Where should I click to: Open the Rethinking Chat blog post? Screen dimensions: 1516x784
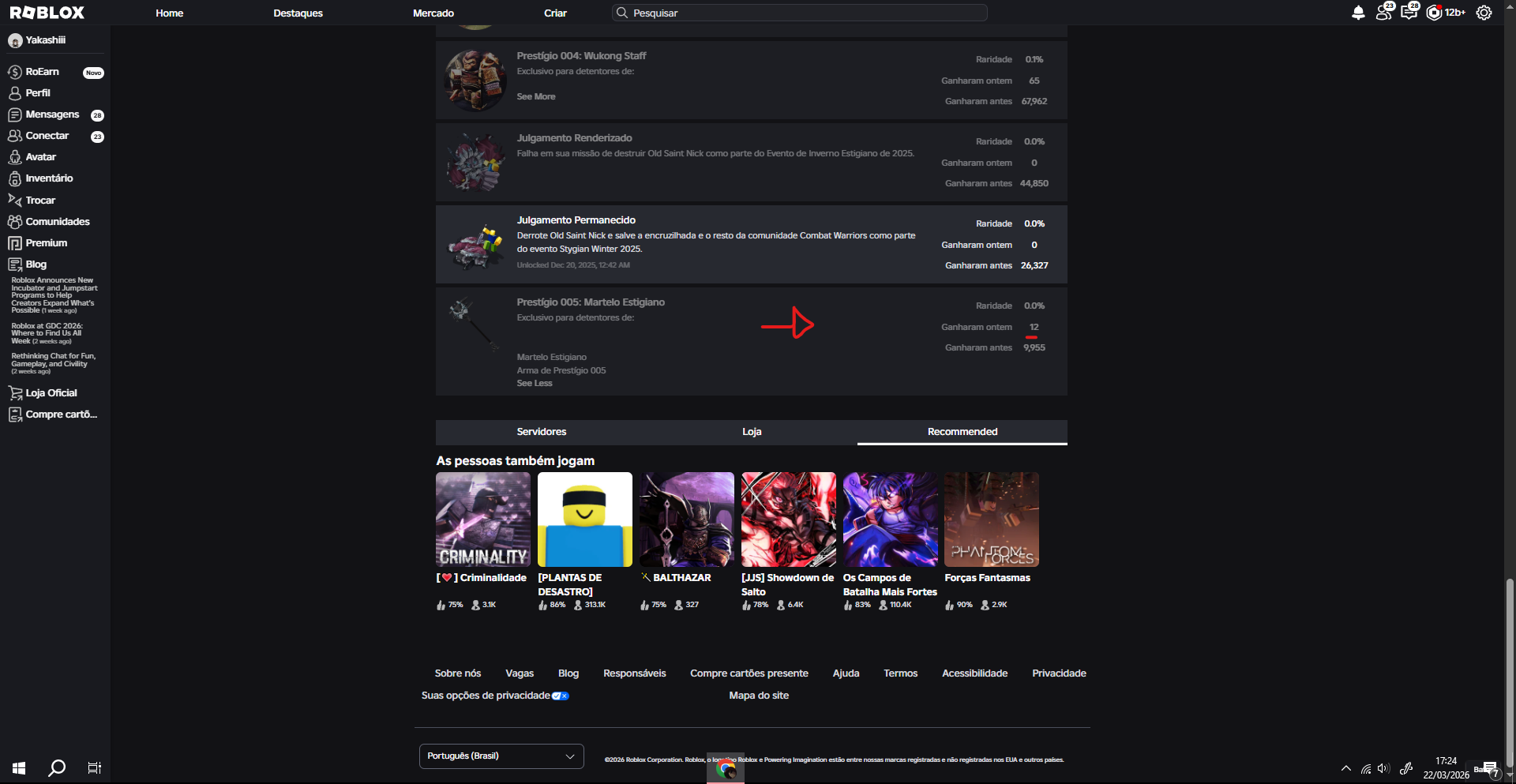click(54, 363)
